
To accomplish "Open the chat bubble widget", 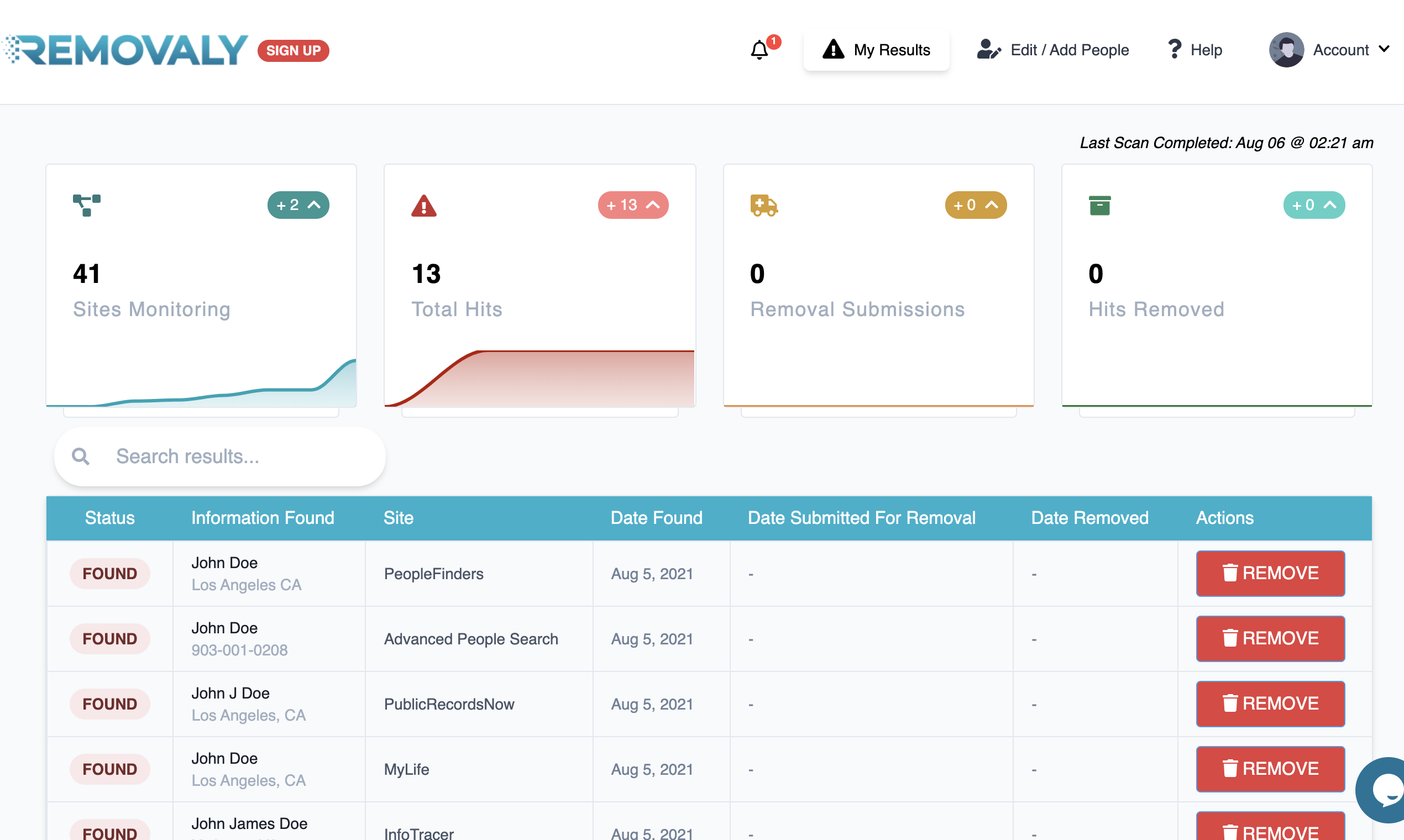I will click(1386, 790).
